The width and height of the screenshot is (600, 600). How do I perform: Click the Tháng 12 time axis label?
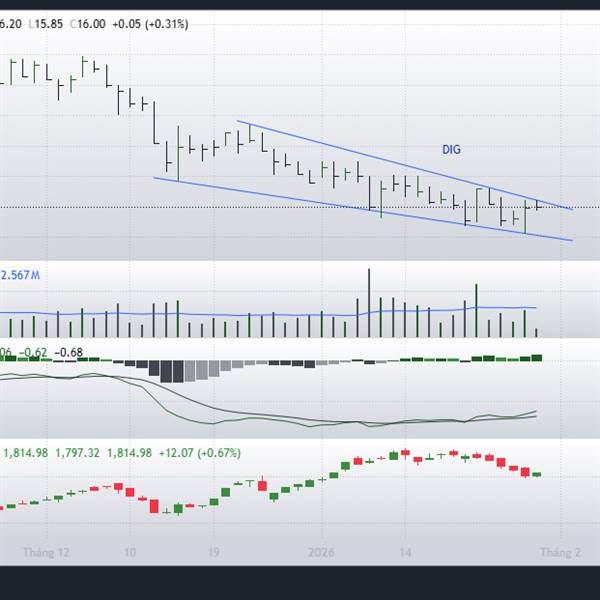coord(46,552)
